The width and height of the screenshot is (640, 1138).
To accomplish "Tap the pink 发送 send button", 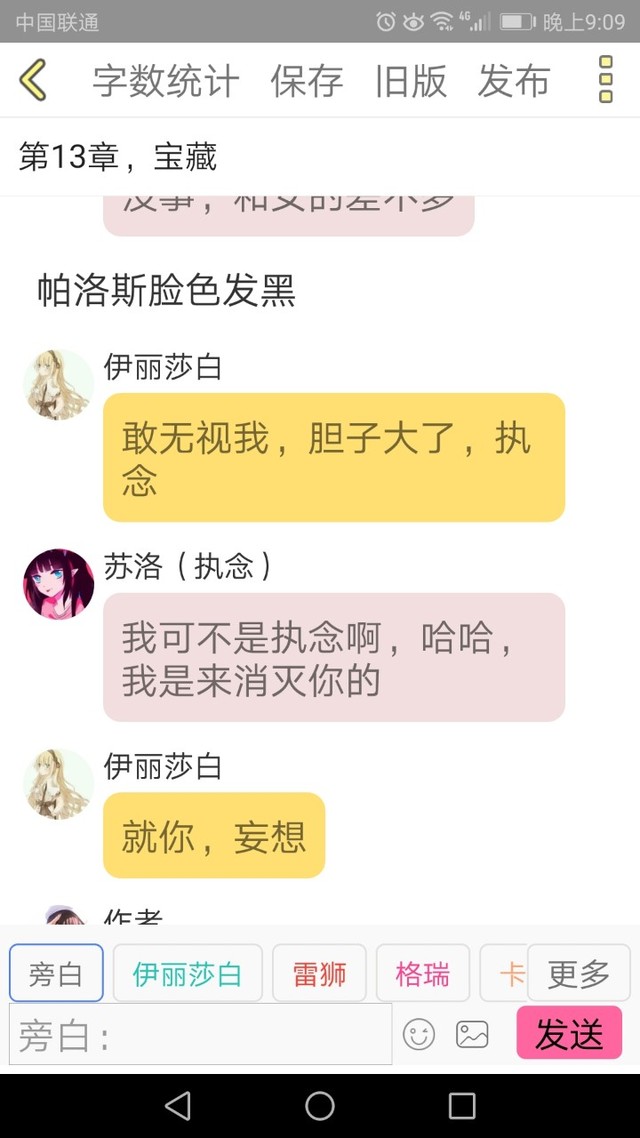I will click(569, 1033).
